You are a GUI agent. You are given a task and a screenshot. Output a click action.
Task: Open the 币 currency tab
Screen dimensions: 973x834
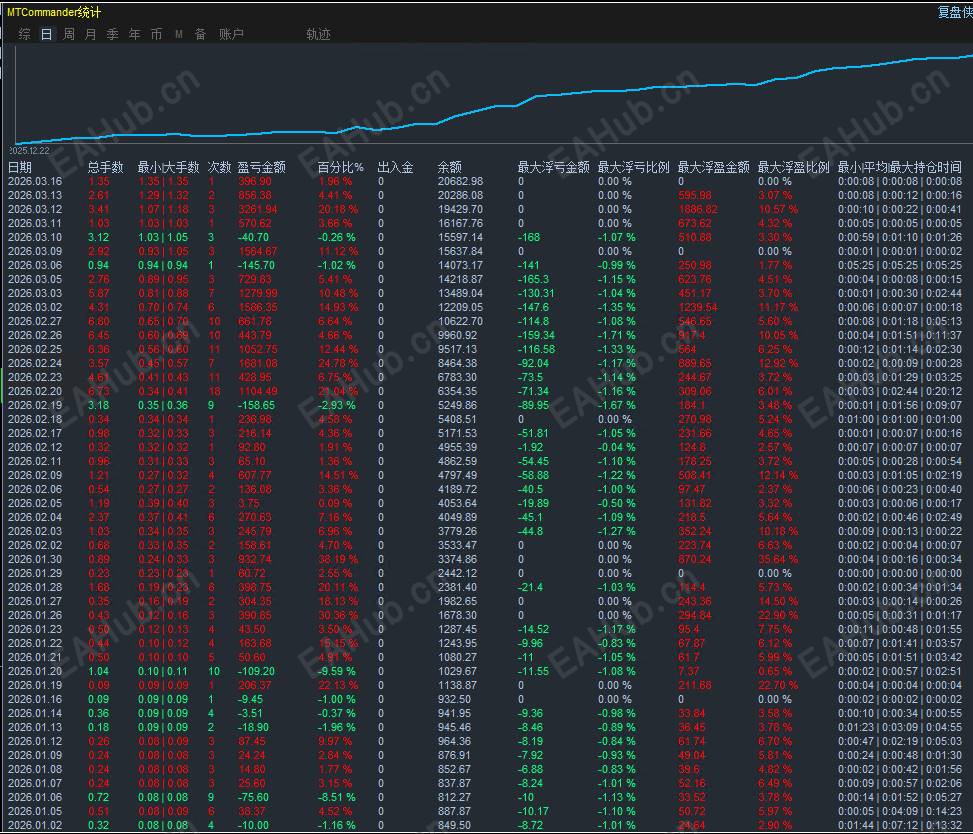(156, 34)
